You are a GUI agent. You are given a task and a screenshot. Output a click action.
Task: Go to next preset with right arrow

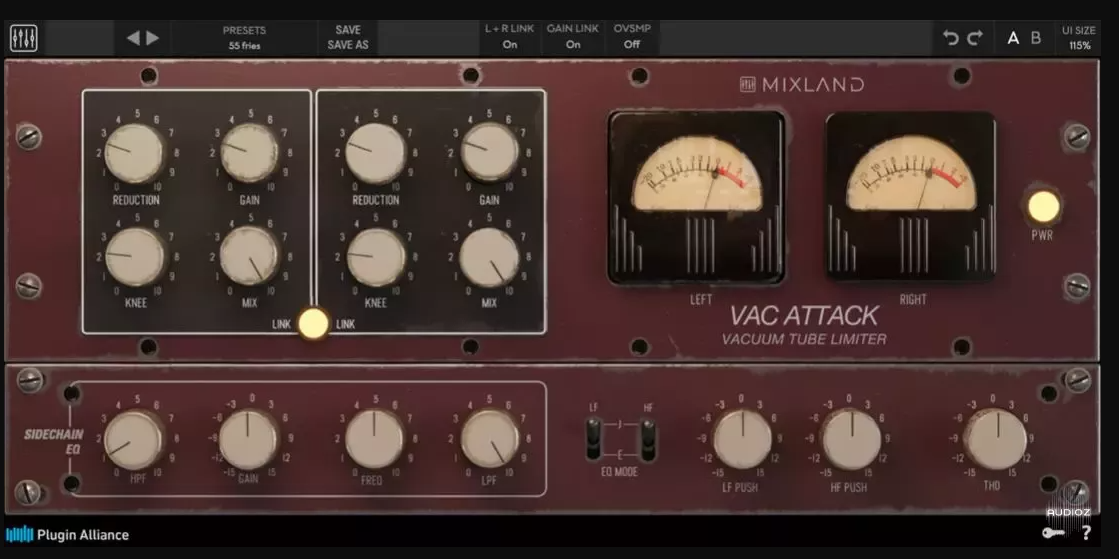click(153, 38)
